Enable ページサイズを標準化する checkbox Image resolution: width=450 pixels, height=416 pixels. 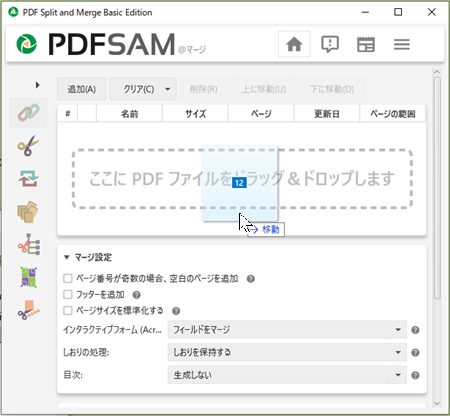[68, 311]
